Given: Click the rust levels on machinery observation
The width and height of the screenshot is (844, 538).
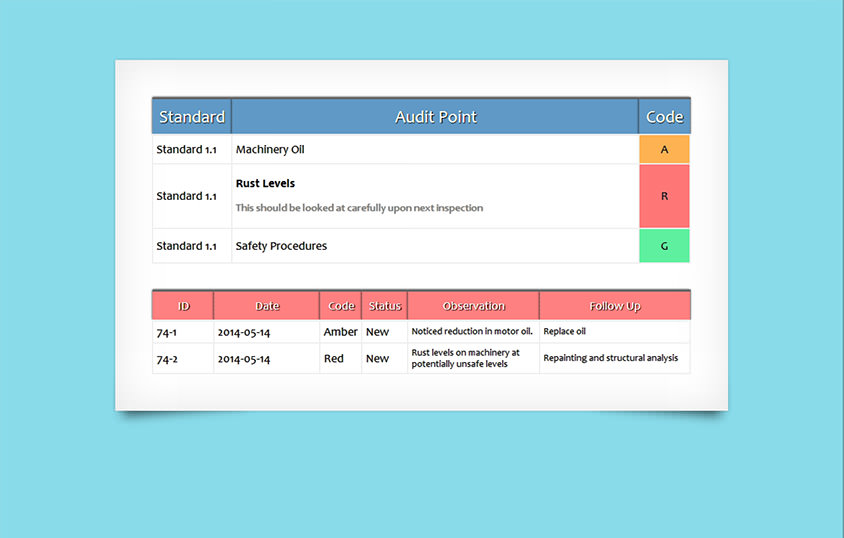Looking at the screenshot, I should click(466, 358).
